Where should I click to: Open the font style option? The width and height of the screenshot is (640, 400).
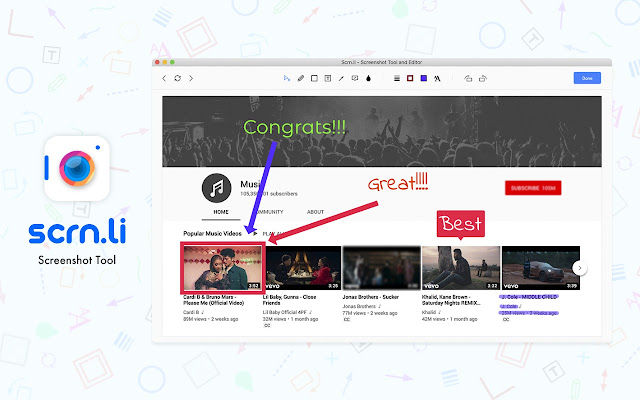(437, 78)
